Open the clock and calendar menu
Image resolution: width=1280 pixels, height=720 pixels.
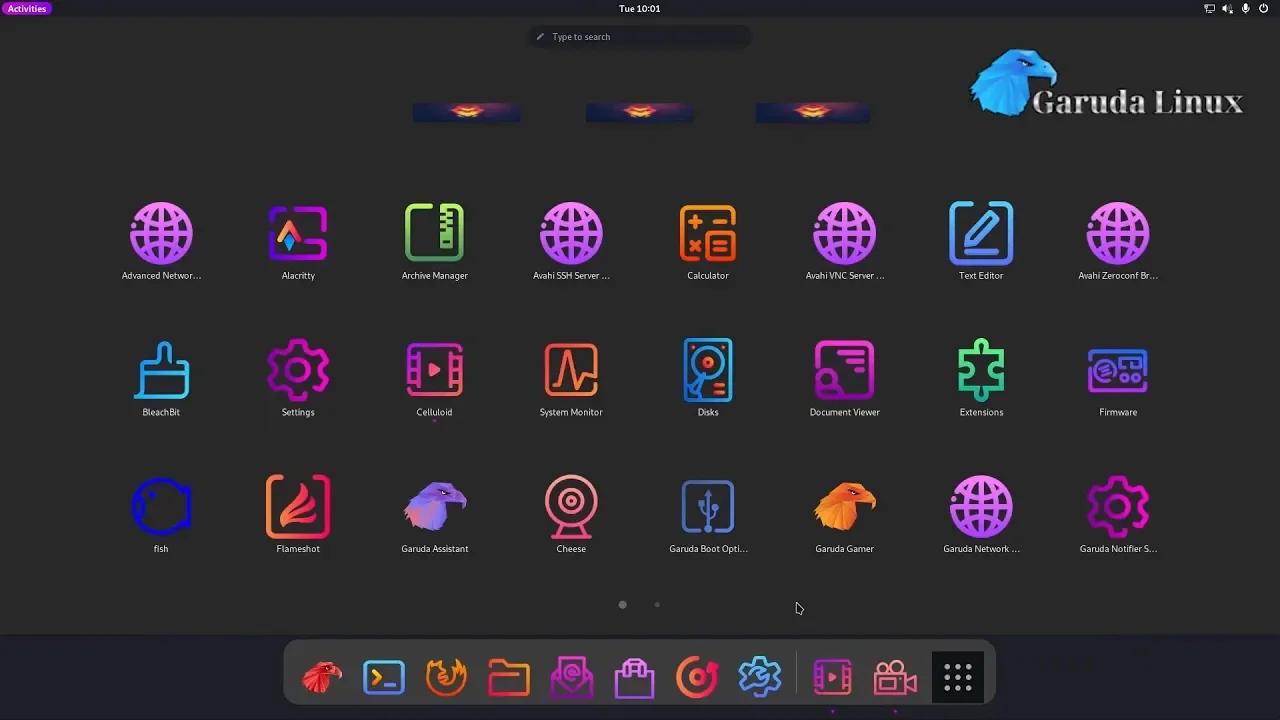[x=640, y=8]
